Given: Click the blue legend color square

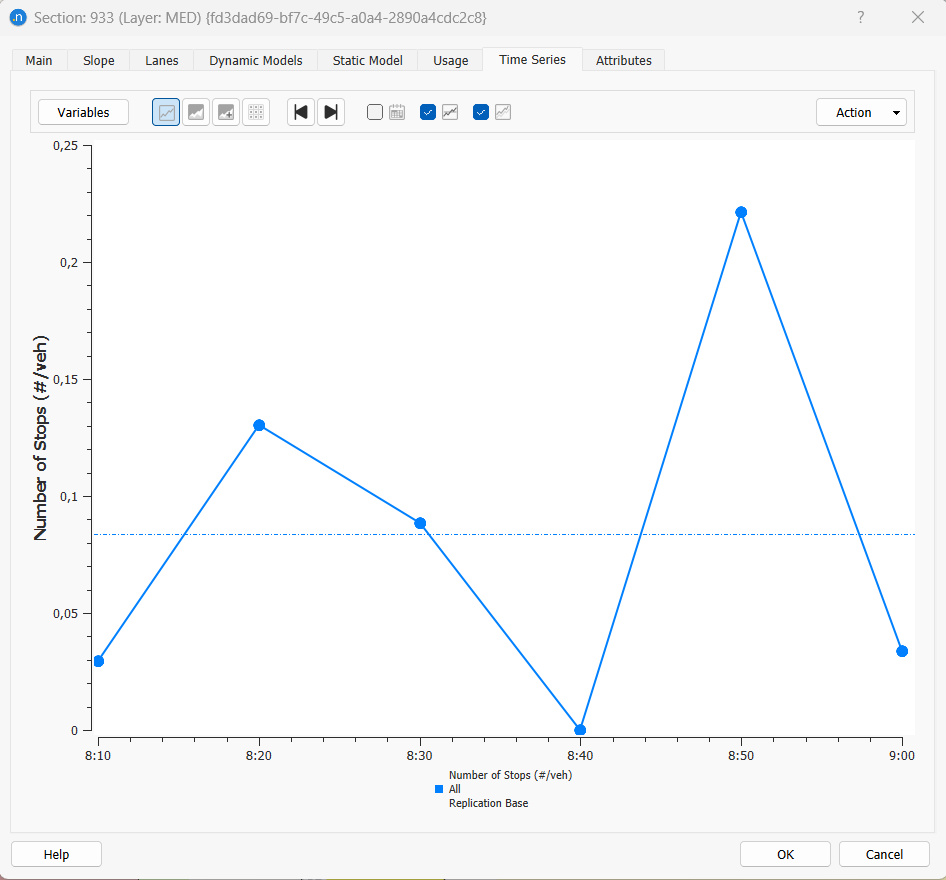Looking at the screenshot, I should coord(439,789).
